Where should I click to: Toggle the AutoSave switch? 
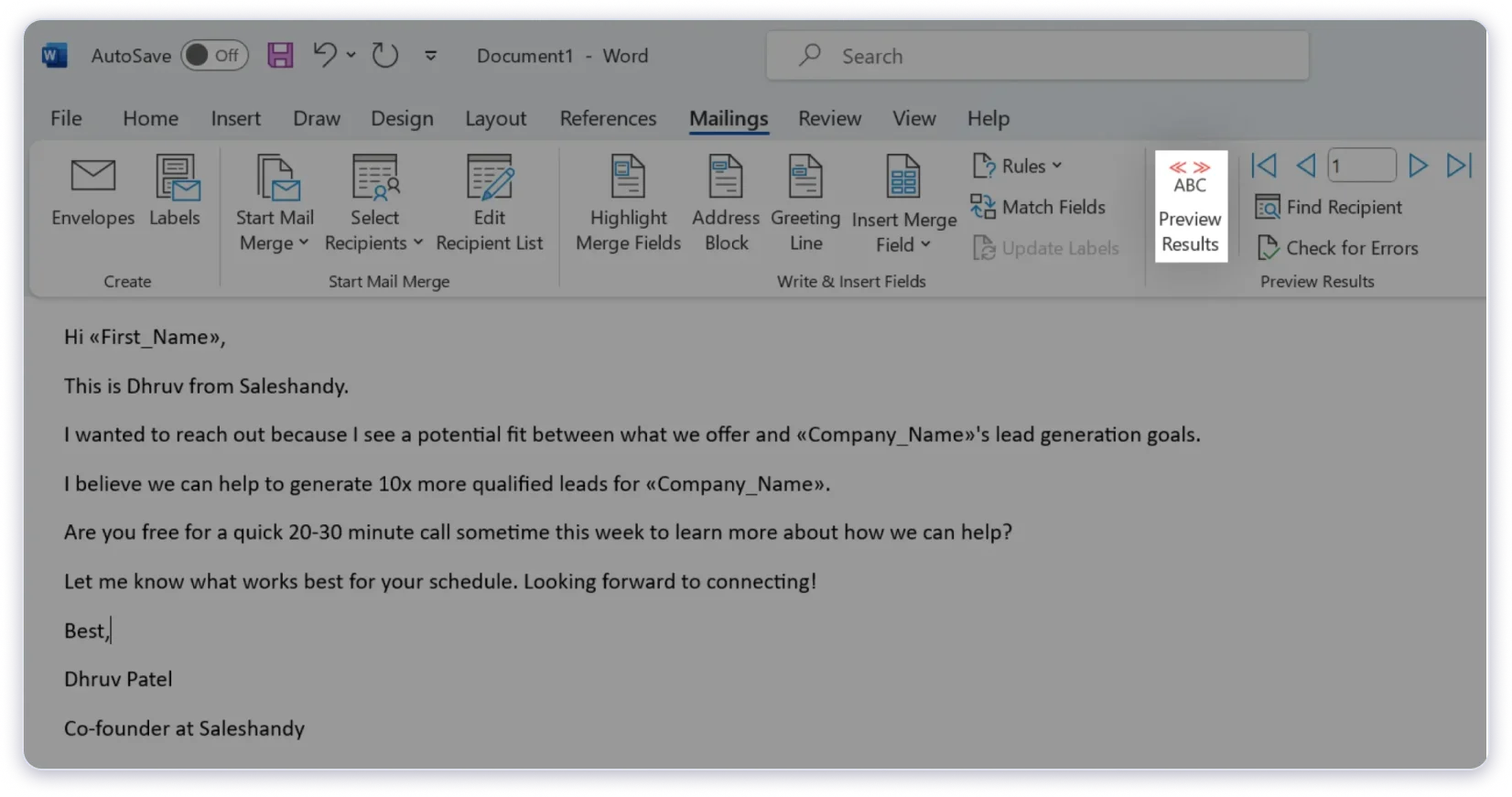(214, 56)
